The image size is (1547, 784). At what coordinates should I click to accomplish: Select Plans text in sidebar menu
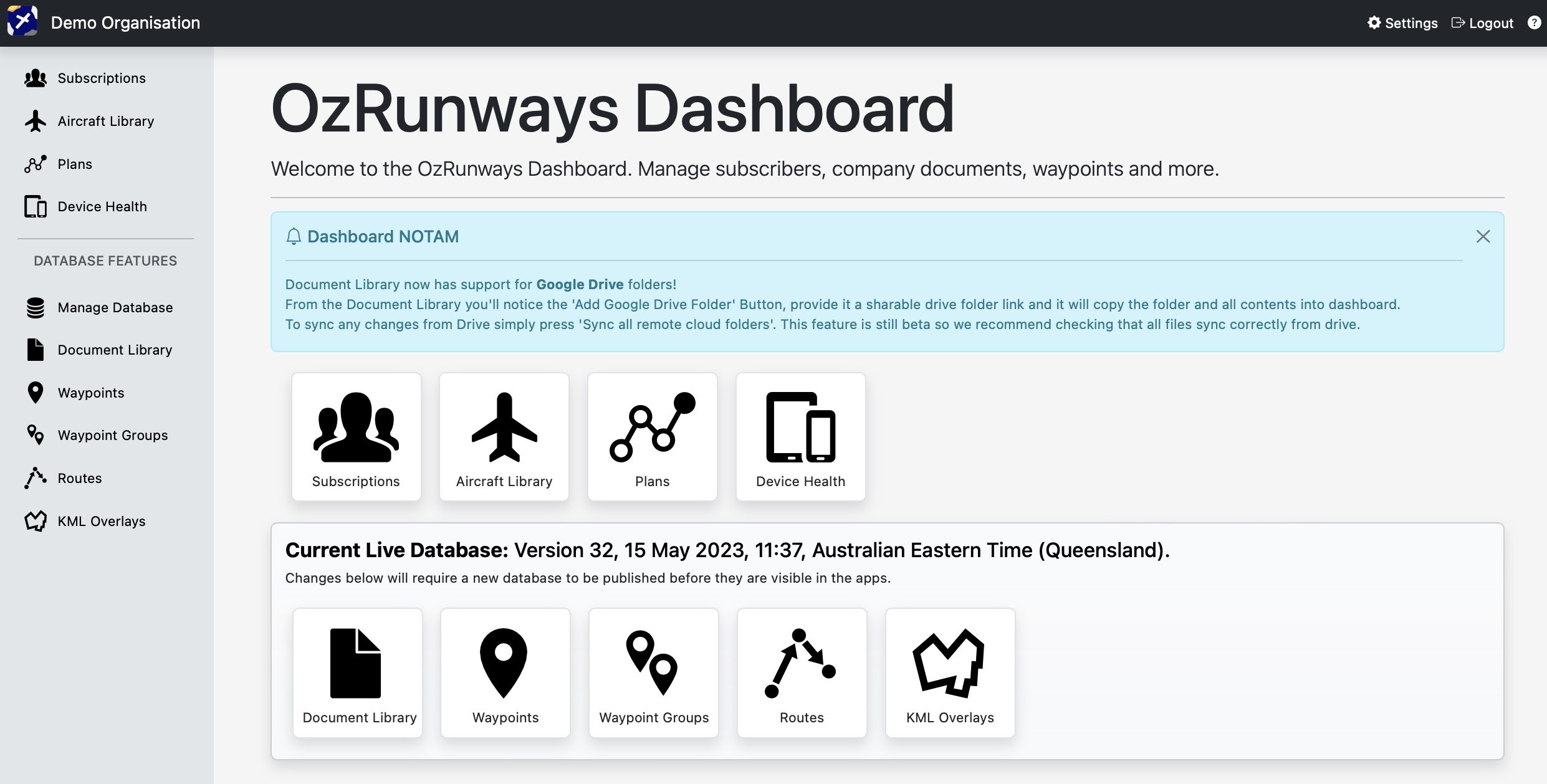point(75,164)
